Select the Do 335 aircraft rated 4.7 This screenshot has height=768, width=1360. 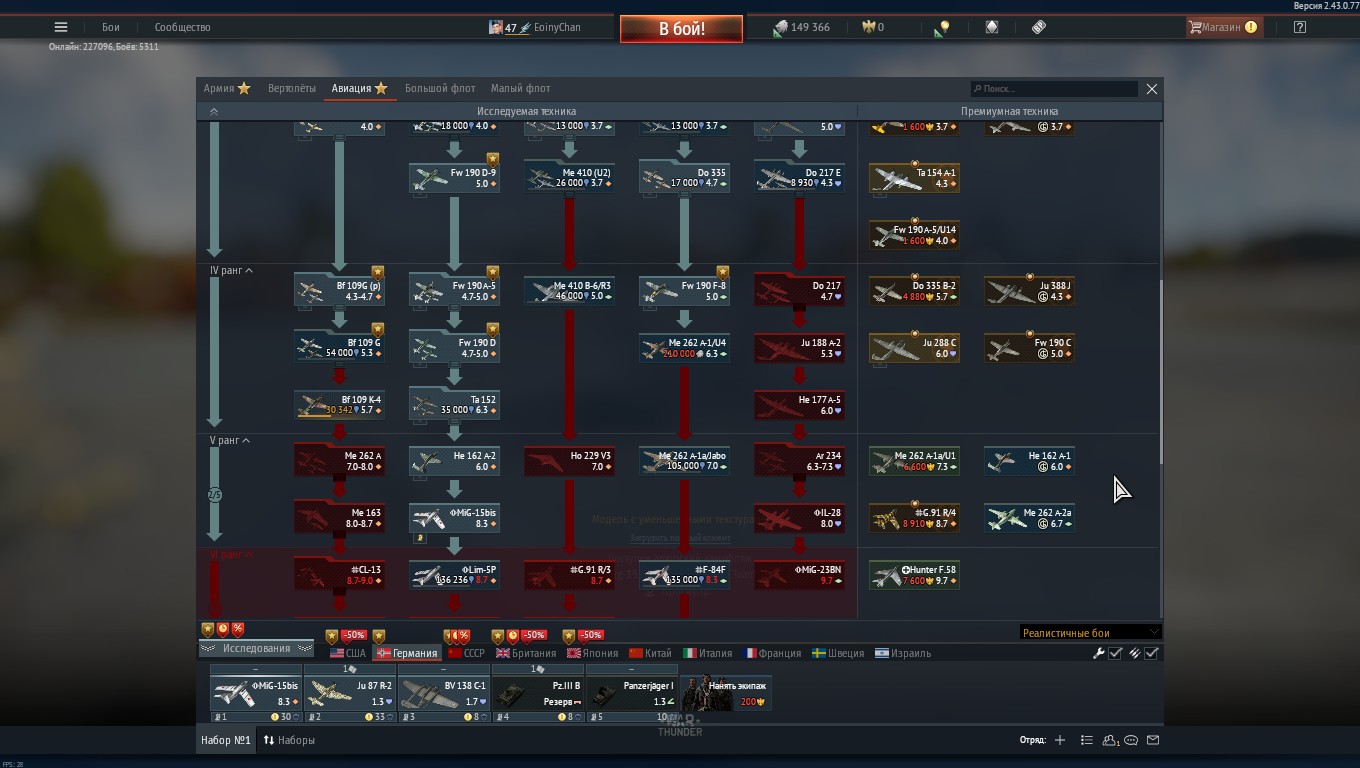coord(684,178)
